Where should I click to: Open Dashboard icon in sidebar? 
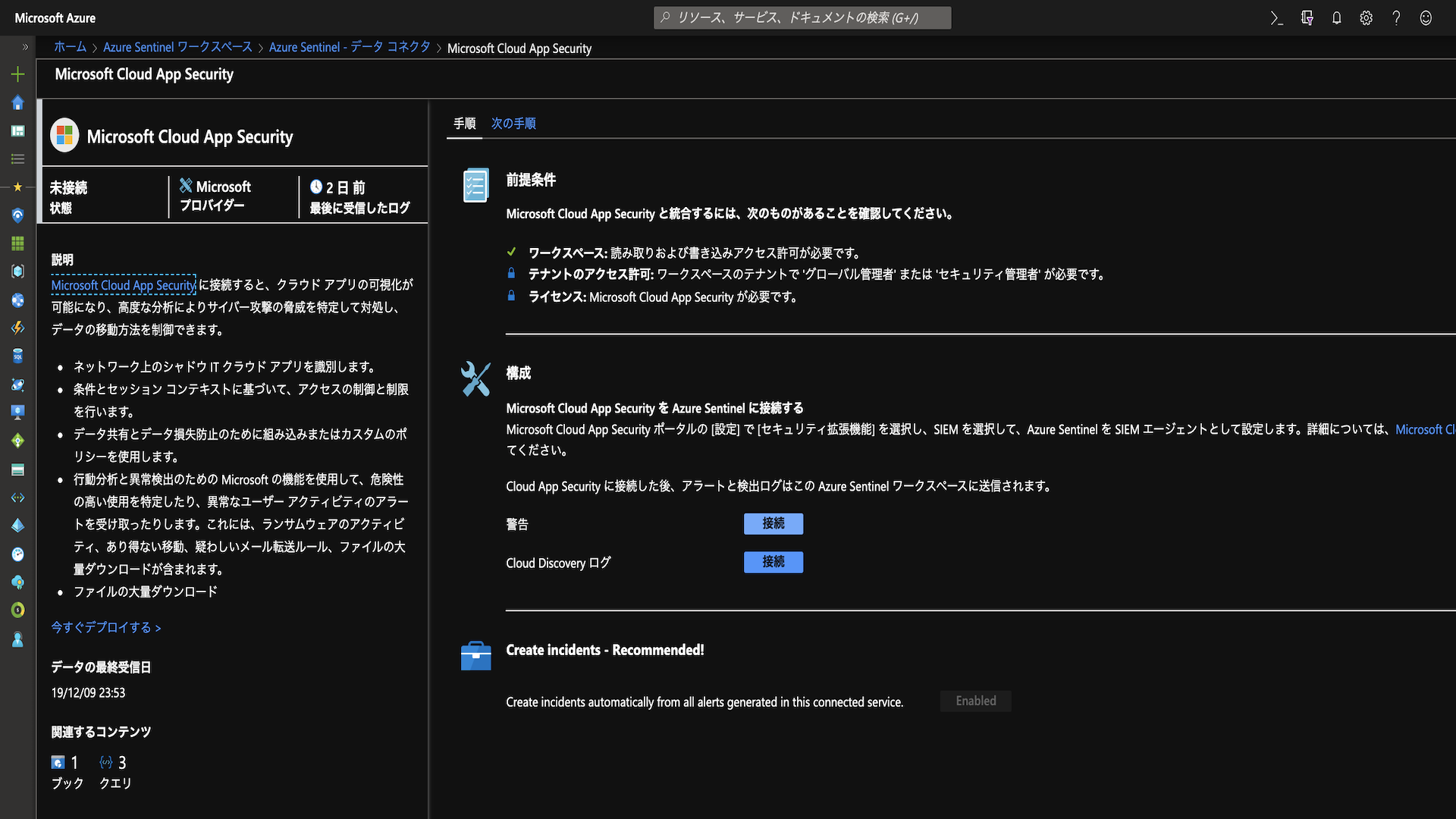point(17,130)
